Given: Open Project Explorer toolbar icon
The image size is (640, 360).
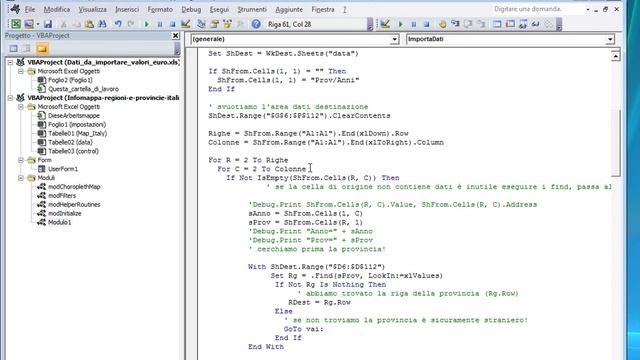Looking at the screenshot, I should 201,24.
